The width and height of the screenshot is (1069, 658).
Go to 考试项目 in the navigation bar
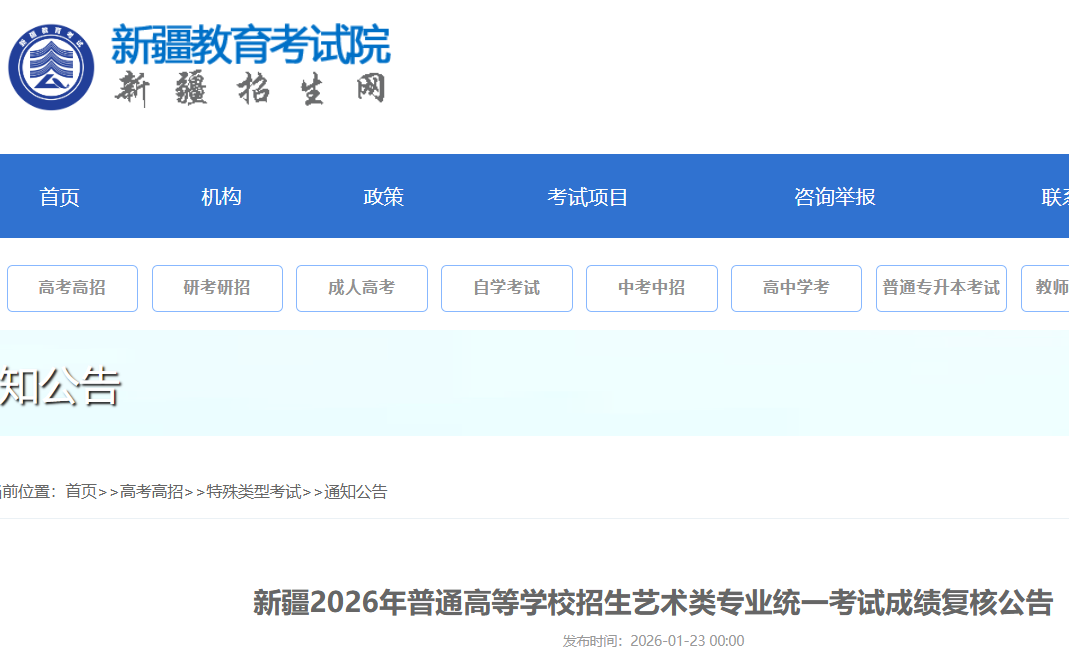coord(587,197)
